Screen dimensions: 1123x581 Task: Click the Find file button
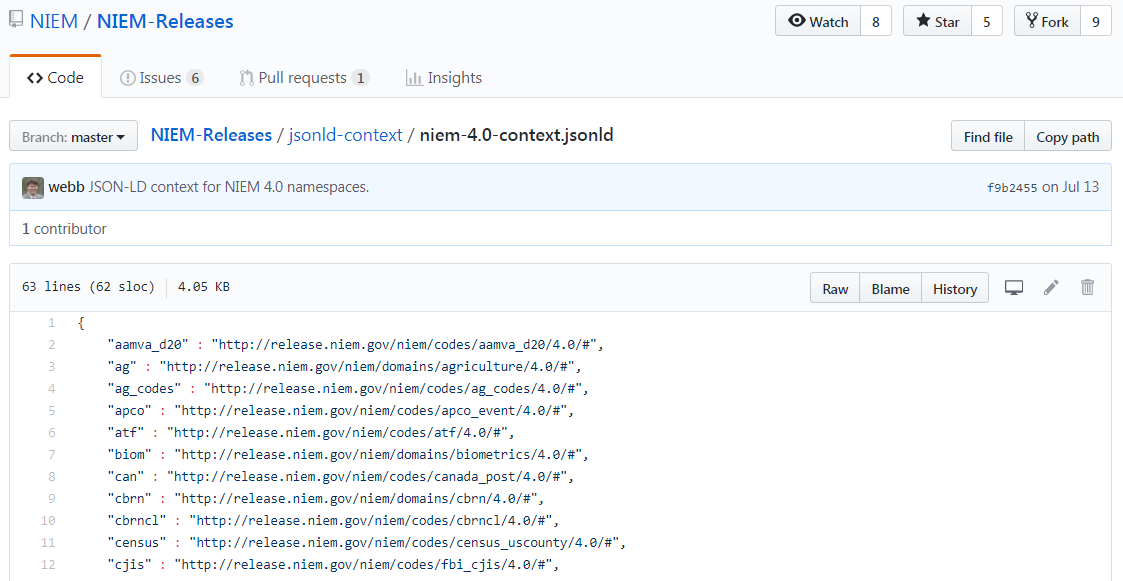click(987, 137)
